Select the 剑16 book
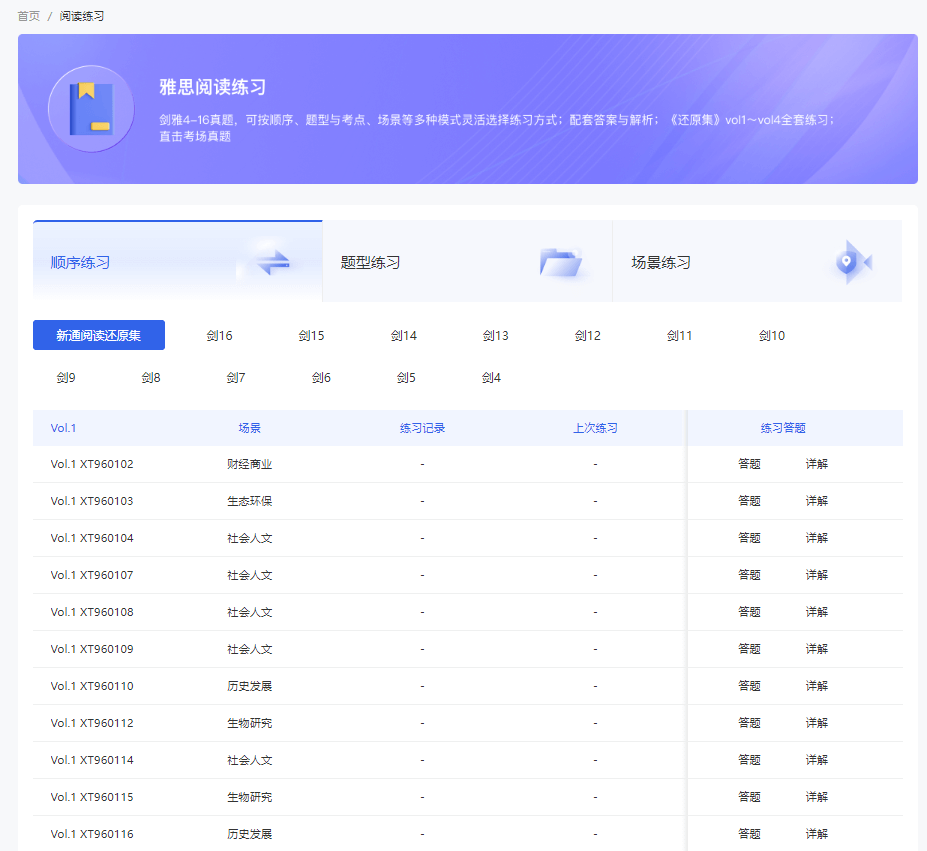 click(219, 335)
